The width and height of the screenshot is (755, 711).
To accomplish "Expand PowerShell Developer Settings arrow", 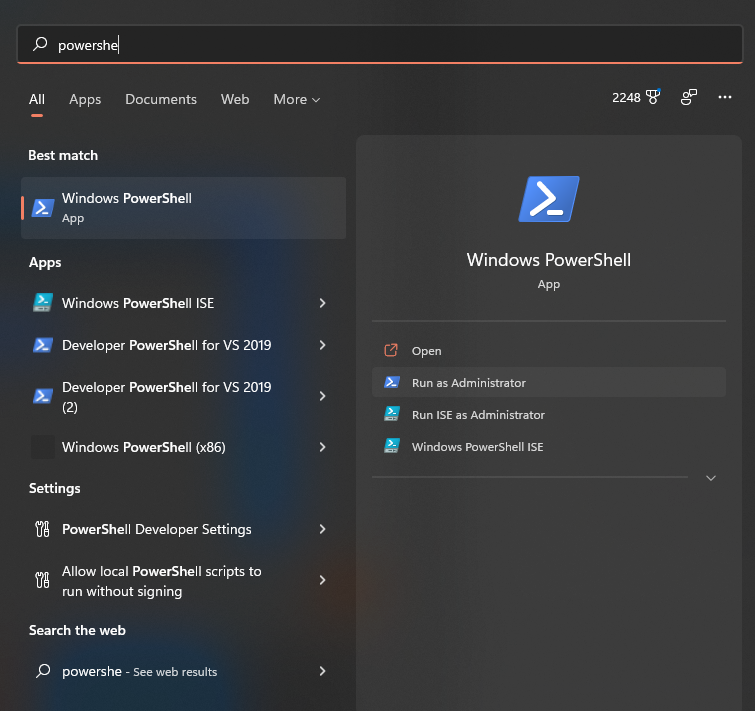I will (323, 529).
